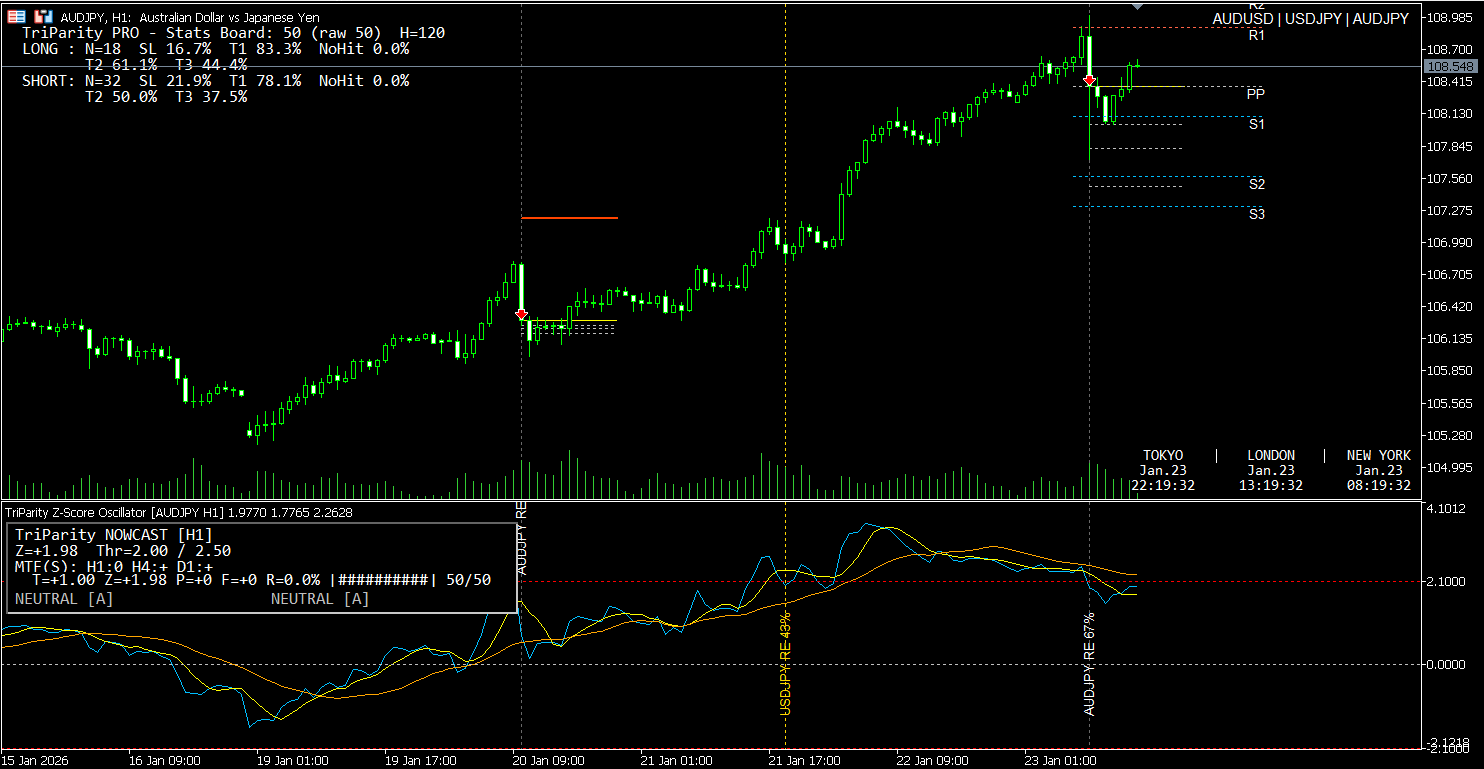Viewport: 1484px width, 769px height.
Task: Open the Depth of Market icon
Action: [x=43, y=17]
